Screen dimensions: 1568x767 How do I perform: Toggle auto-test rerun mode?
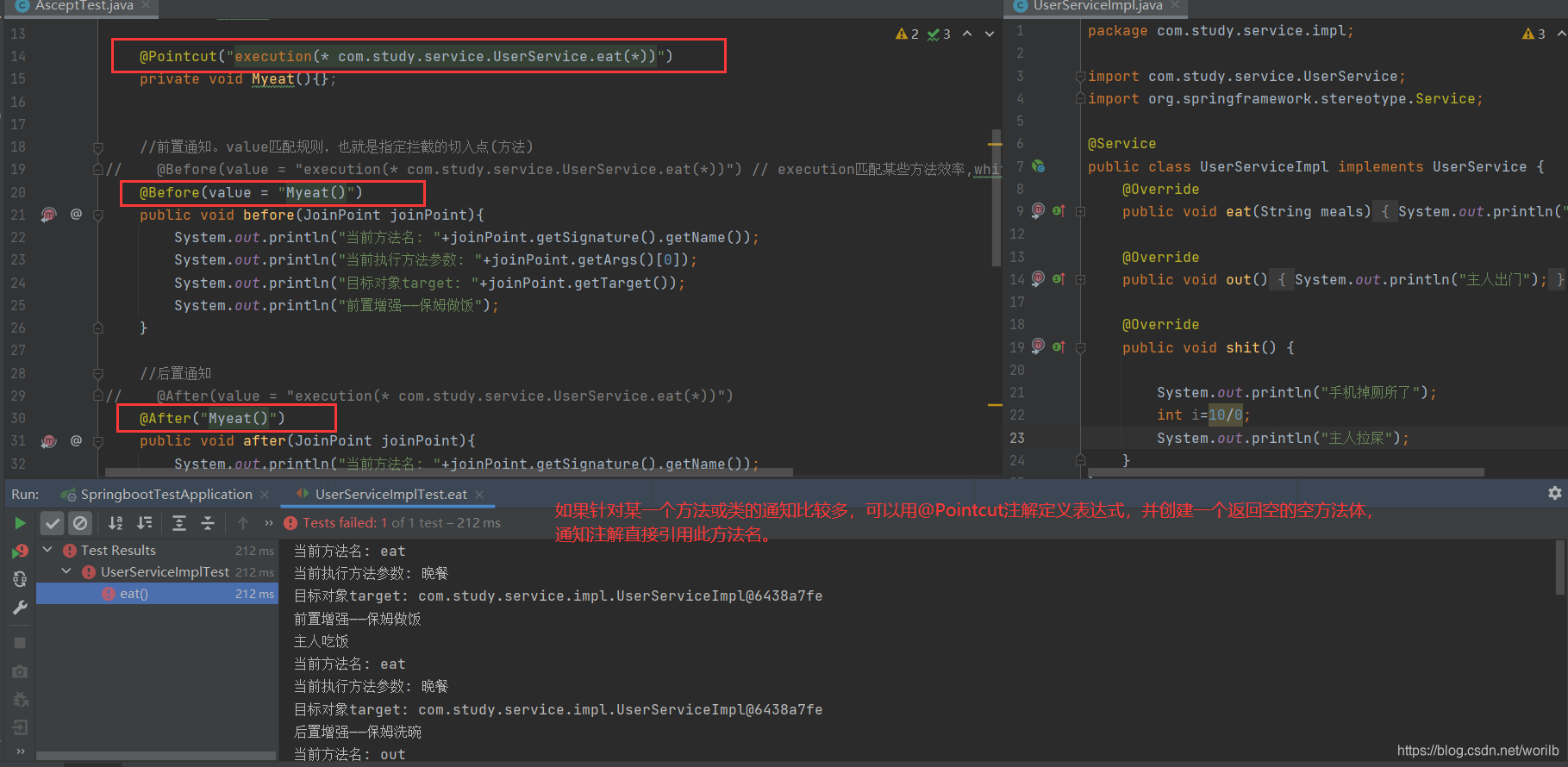tap(20, 580)
